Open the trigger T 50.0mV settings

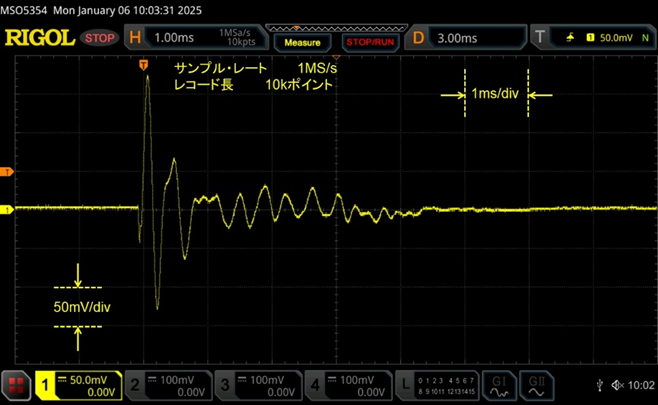[x=593, y=38]
